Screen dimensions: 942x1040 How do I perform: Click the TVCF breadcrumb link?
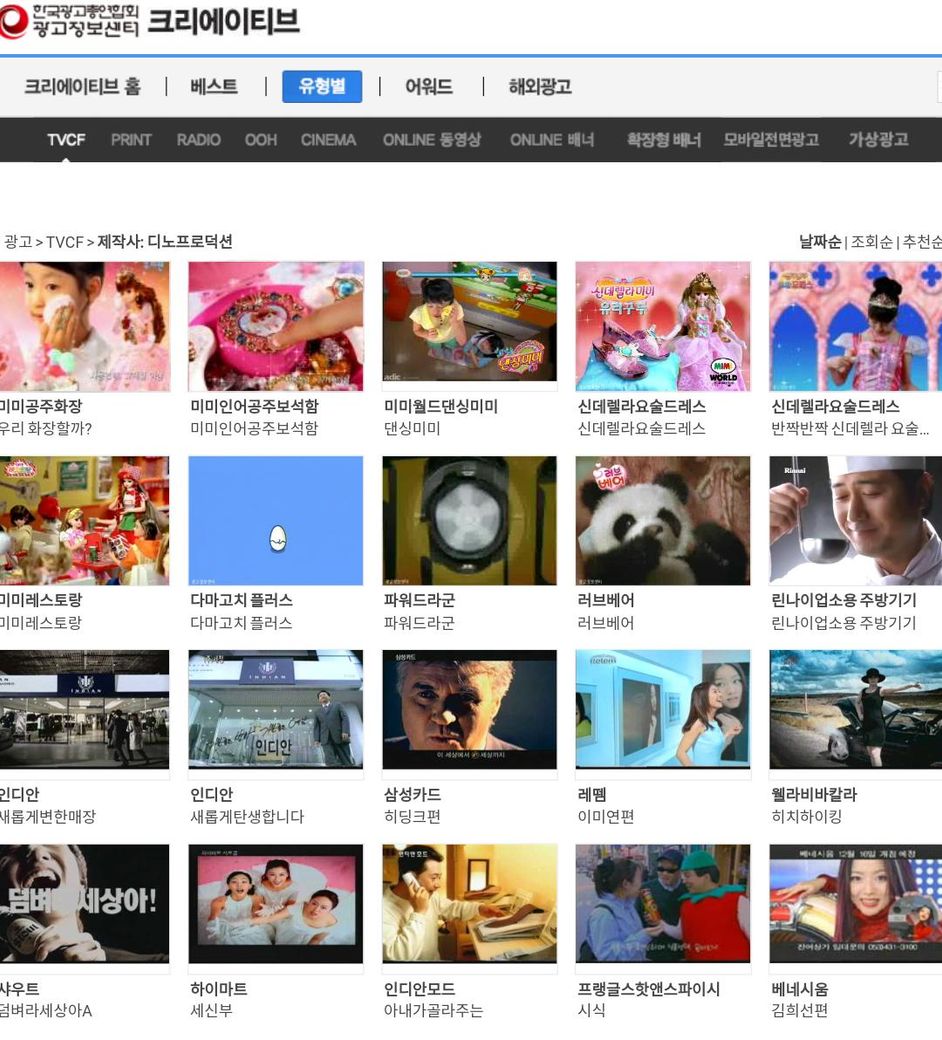(x=65, y=242)
